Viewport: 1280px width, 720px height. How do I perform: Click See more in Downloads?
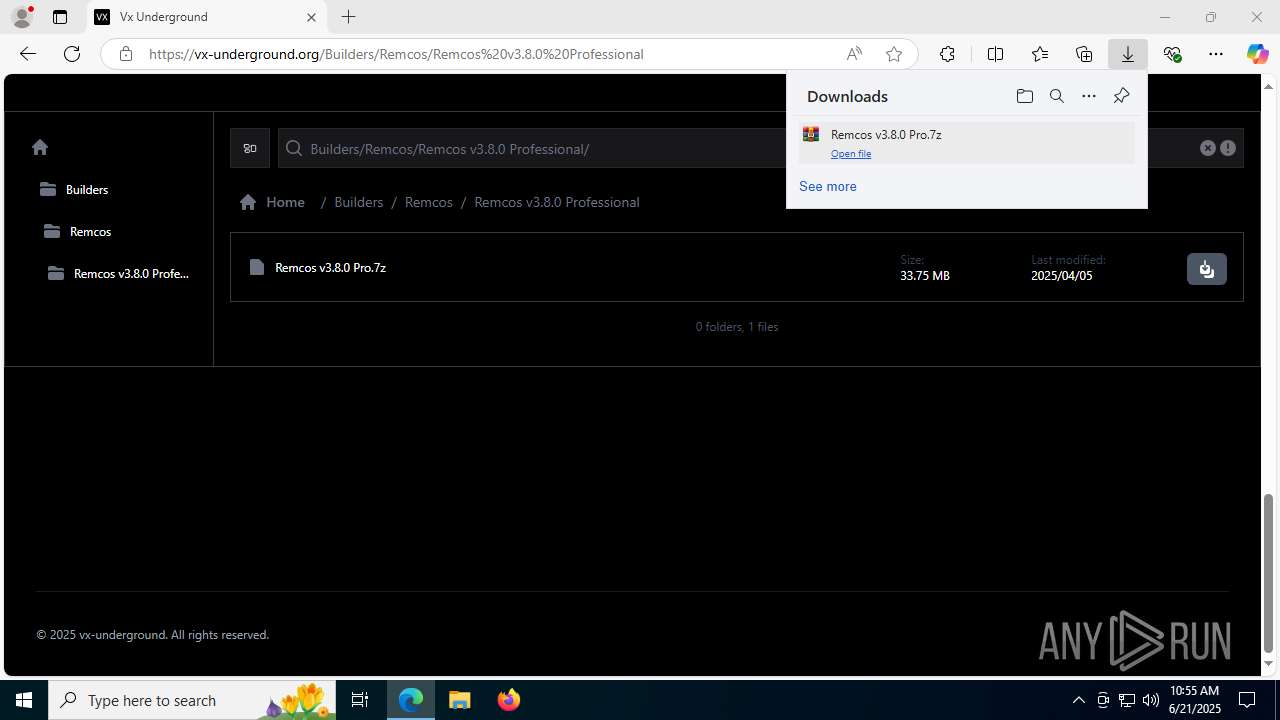pyautogui.click(x=828, y=186)
